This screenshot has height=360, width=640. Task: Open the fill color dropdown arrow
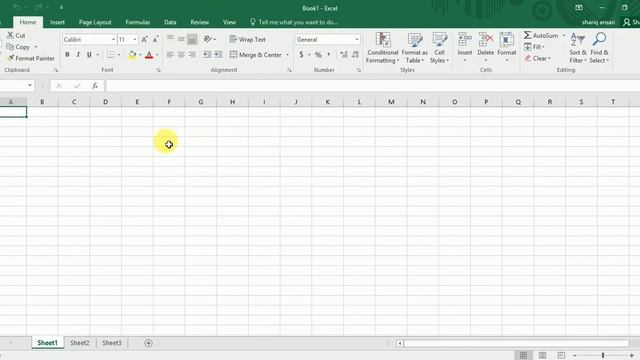(140, 55)
